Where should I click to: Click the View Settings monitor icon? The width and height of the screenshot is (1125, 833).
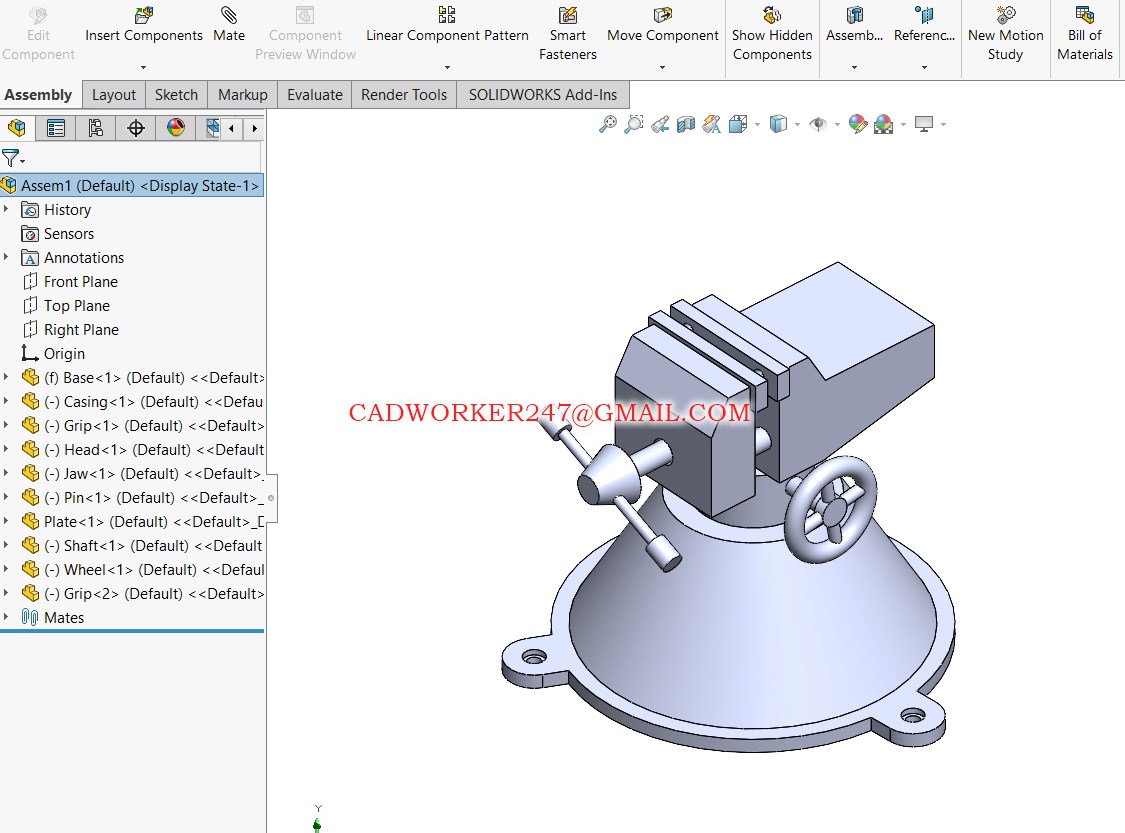click(924, 124)
